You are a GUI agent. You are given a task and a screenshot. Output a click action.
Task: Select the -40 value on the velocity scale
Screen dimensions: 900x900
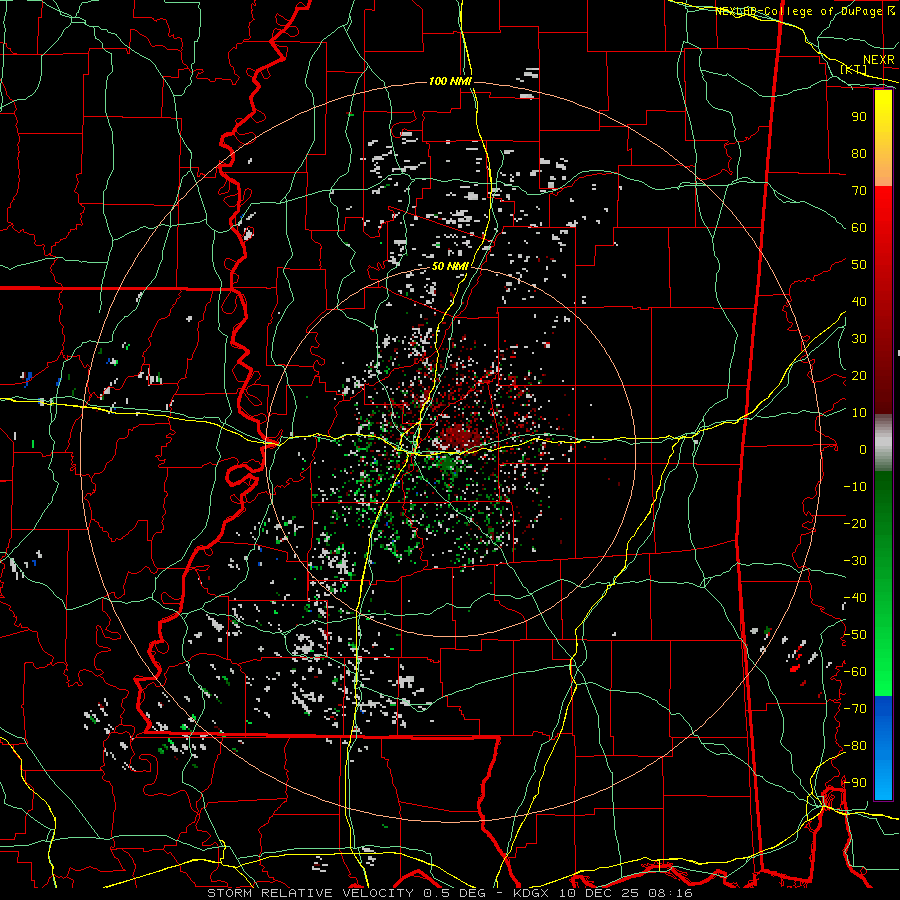[855, 598]
